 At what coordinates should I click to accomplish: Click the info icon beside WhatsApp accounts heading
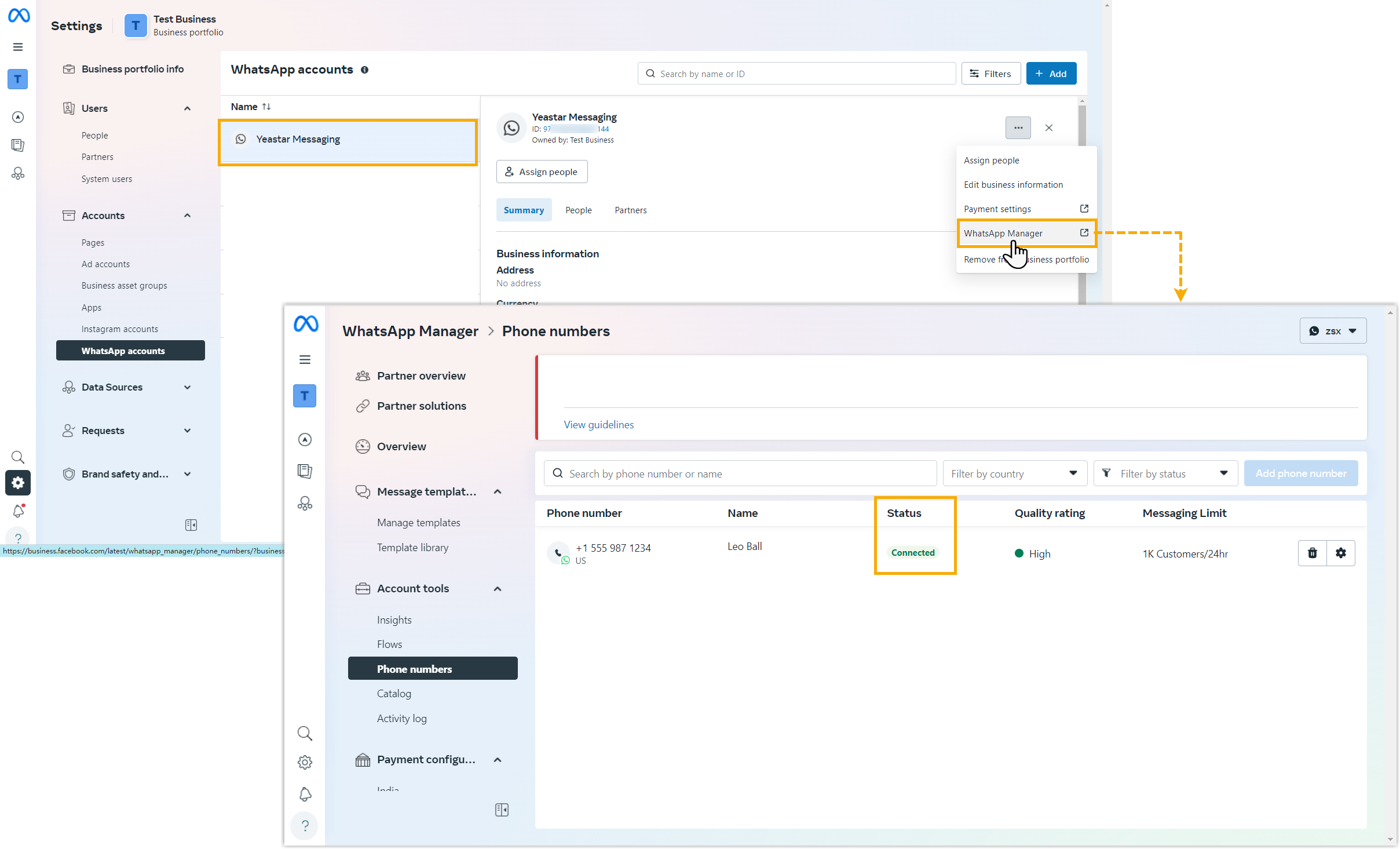tap(364, 70)
